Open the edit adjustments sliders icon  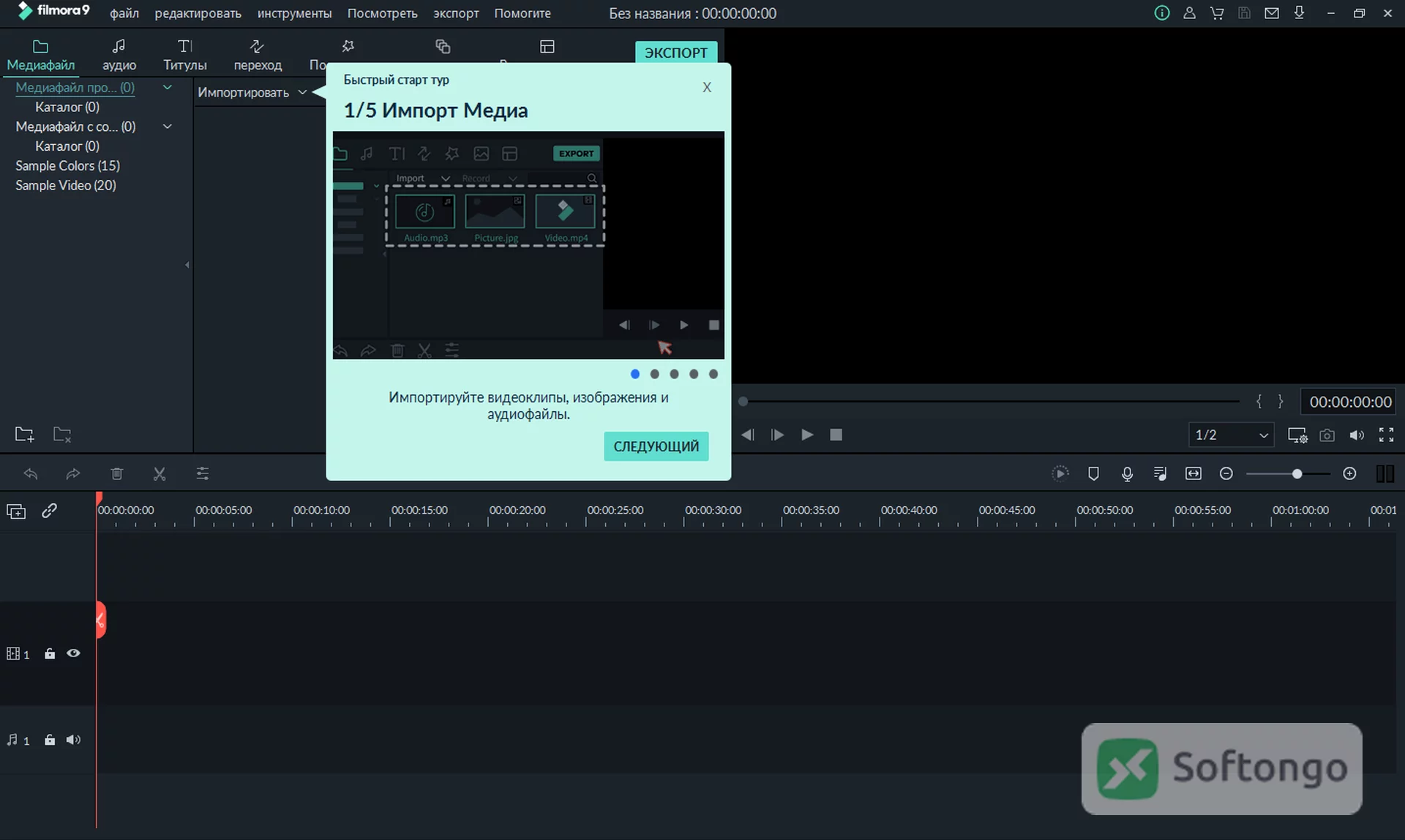[203, 474]
